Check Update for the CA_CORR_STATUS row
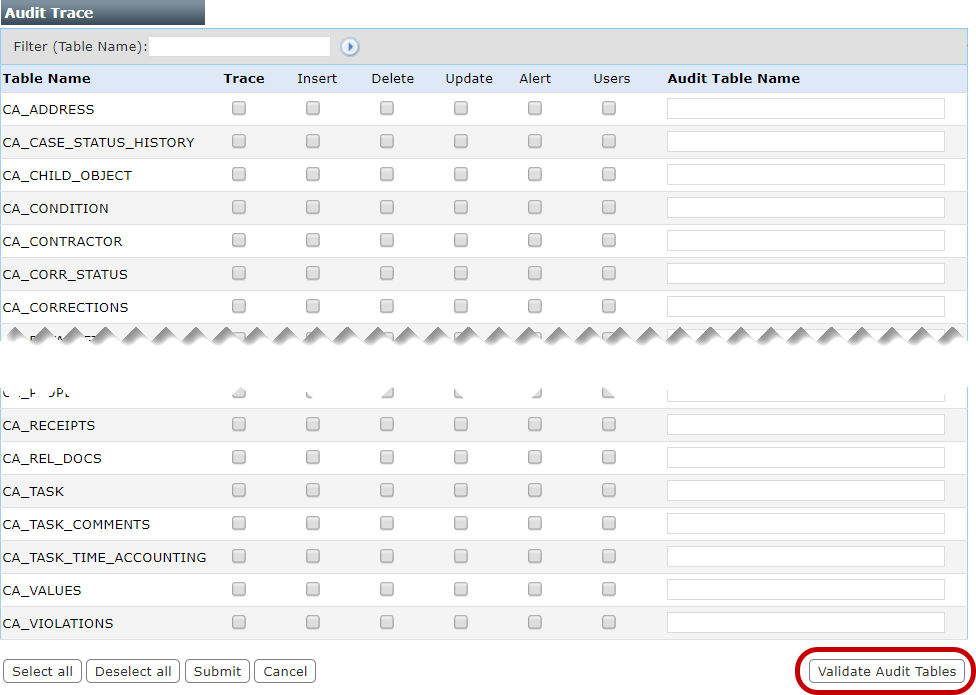 click(x=460, y=273)
